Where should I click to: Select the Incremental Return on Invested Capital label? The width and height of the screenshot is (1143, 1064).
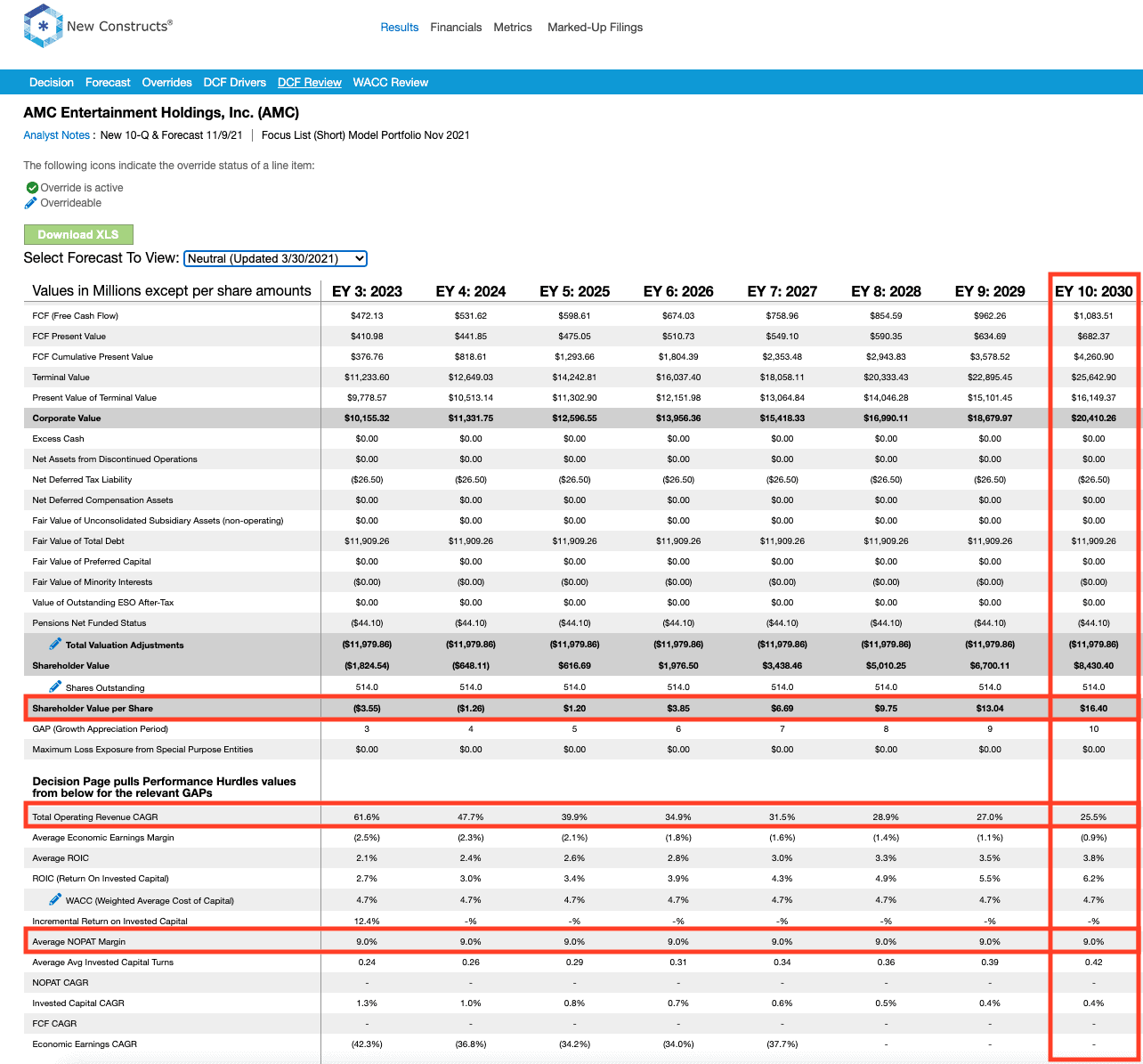point(109,921)
